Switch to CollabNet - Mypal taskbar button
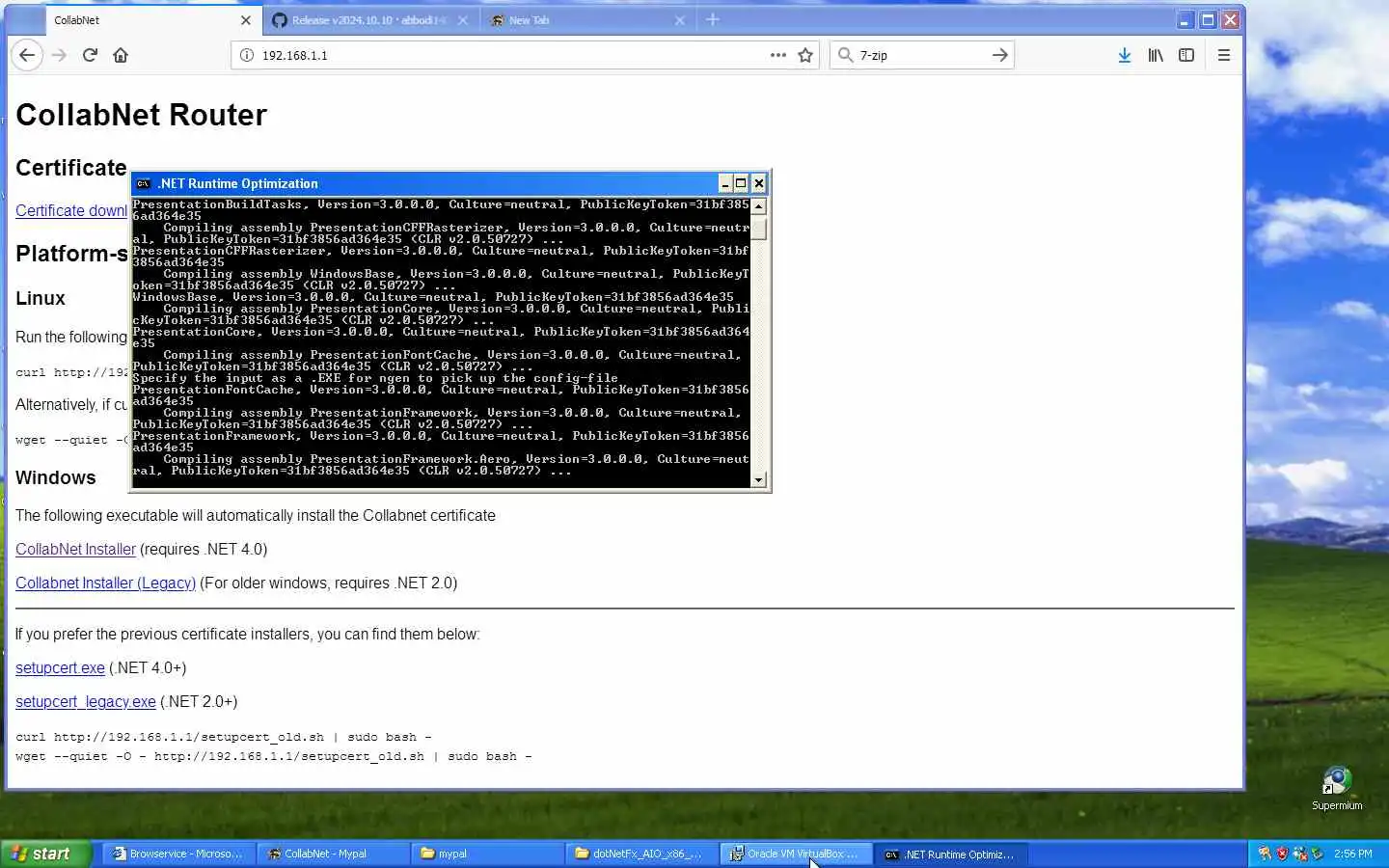1389x868 pixels. tap(333, 854)
